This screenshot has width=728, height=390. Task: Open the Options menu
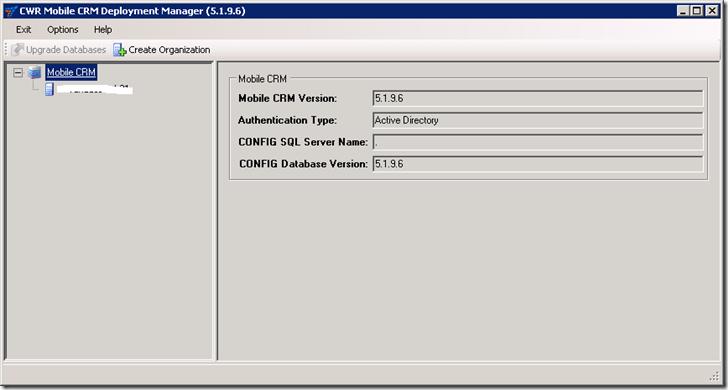coord(63,30)
